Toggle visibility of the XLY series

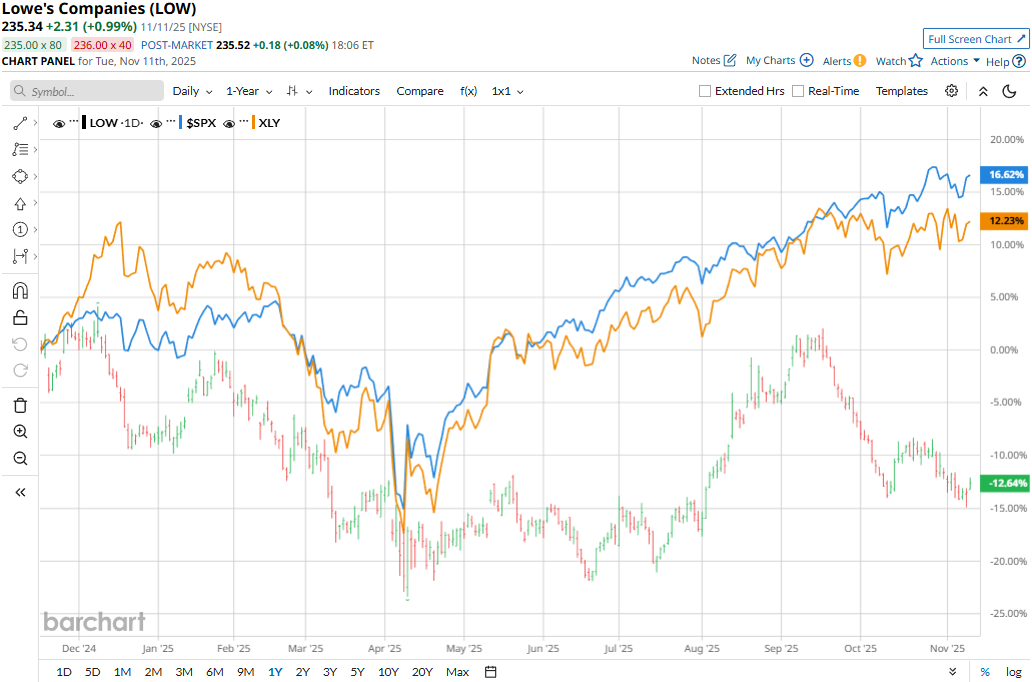click(228, 123)
